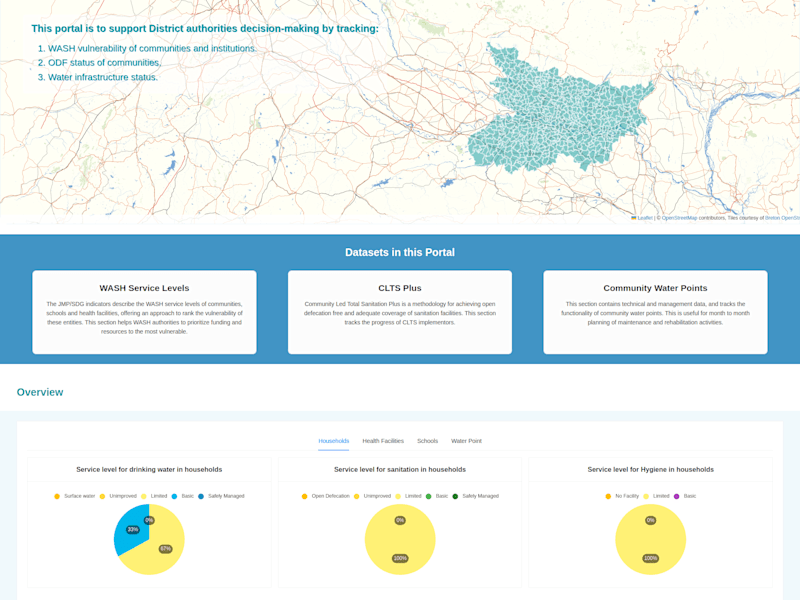Click the purple Basic hygiene legend dot
This screenshot has width=800, height=600.
pos(677,496)
